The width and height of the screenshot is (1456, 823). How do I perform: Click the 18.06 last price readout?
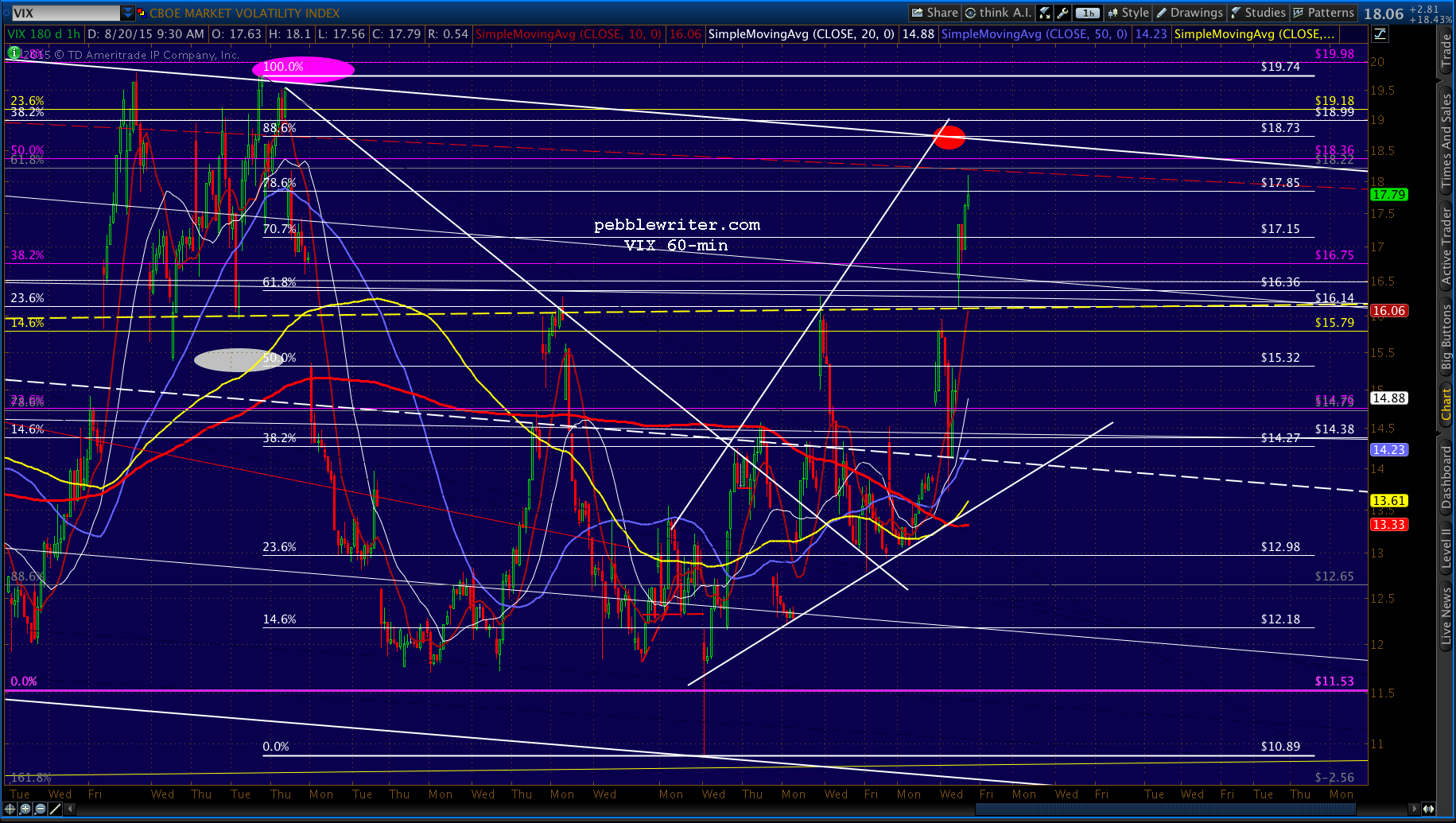(1384, 14)
